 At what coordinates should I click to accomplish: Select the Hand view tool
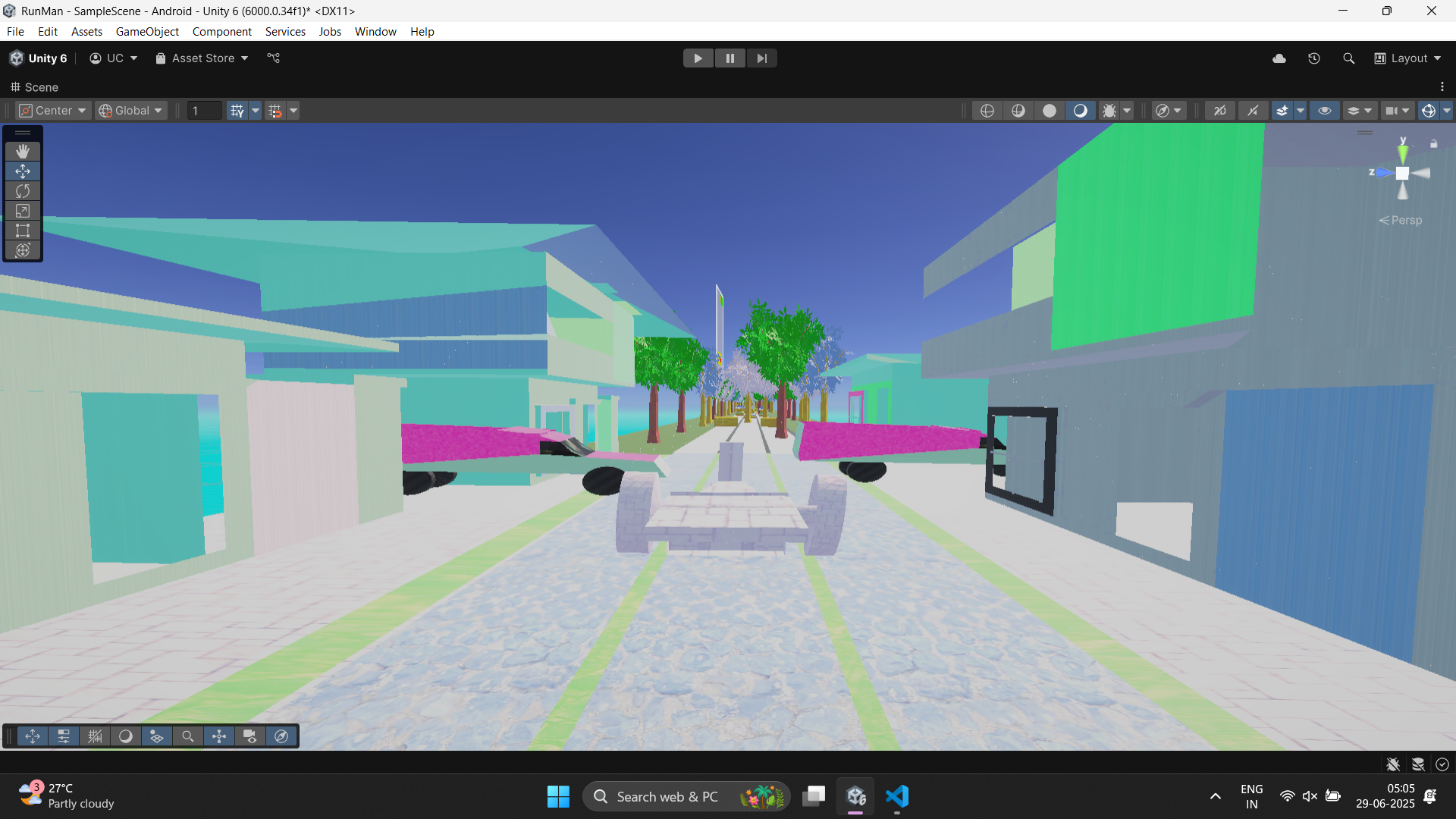point(23,152)
